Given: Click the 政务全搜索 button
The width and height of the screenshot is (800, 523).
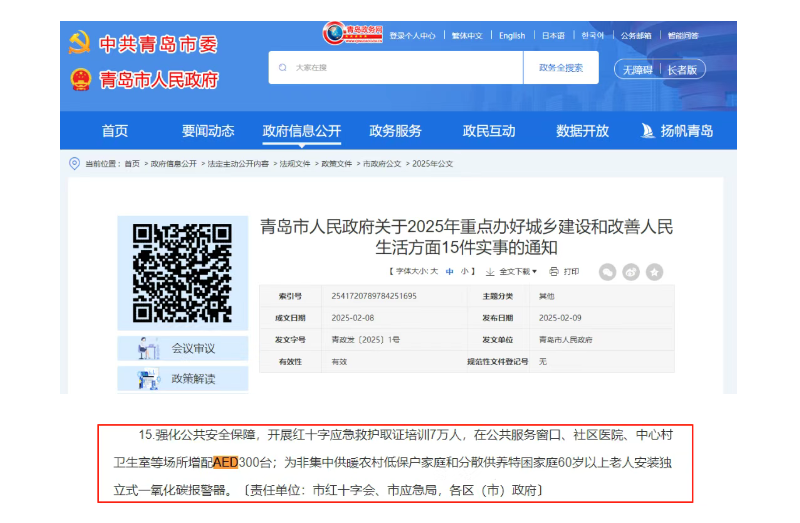Looking at the screenshot, I should click(560, 68).
